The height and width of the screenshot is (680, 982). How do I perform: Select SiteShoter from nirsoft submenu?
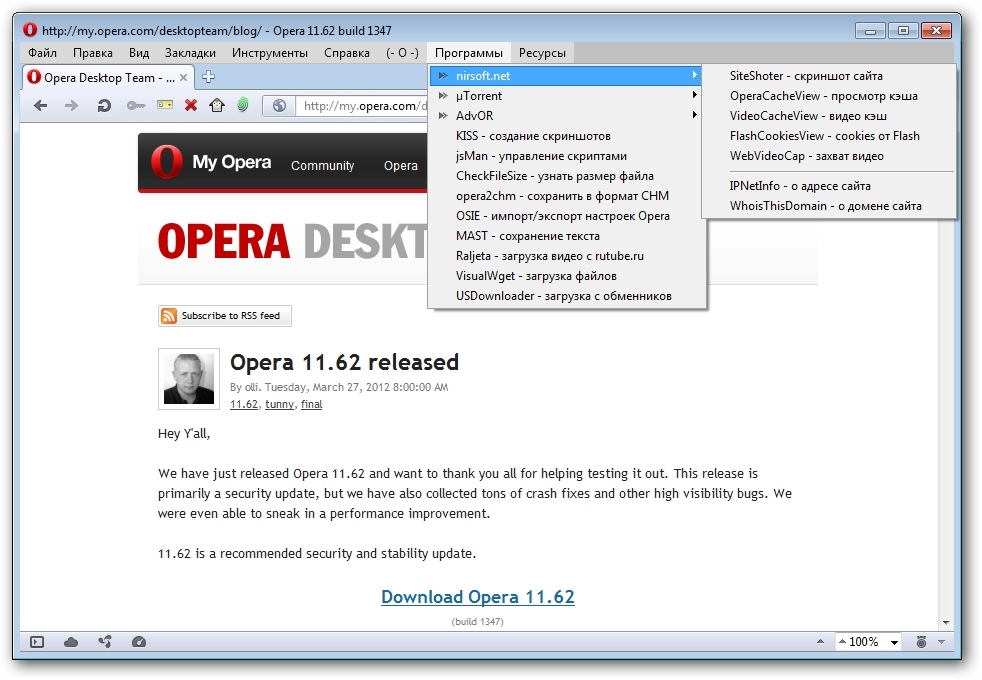(x=806, y=76)
